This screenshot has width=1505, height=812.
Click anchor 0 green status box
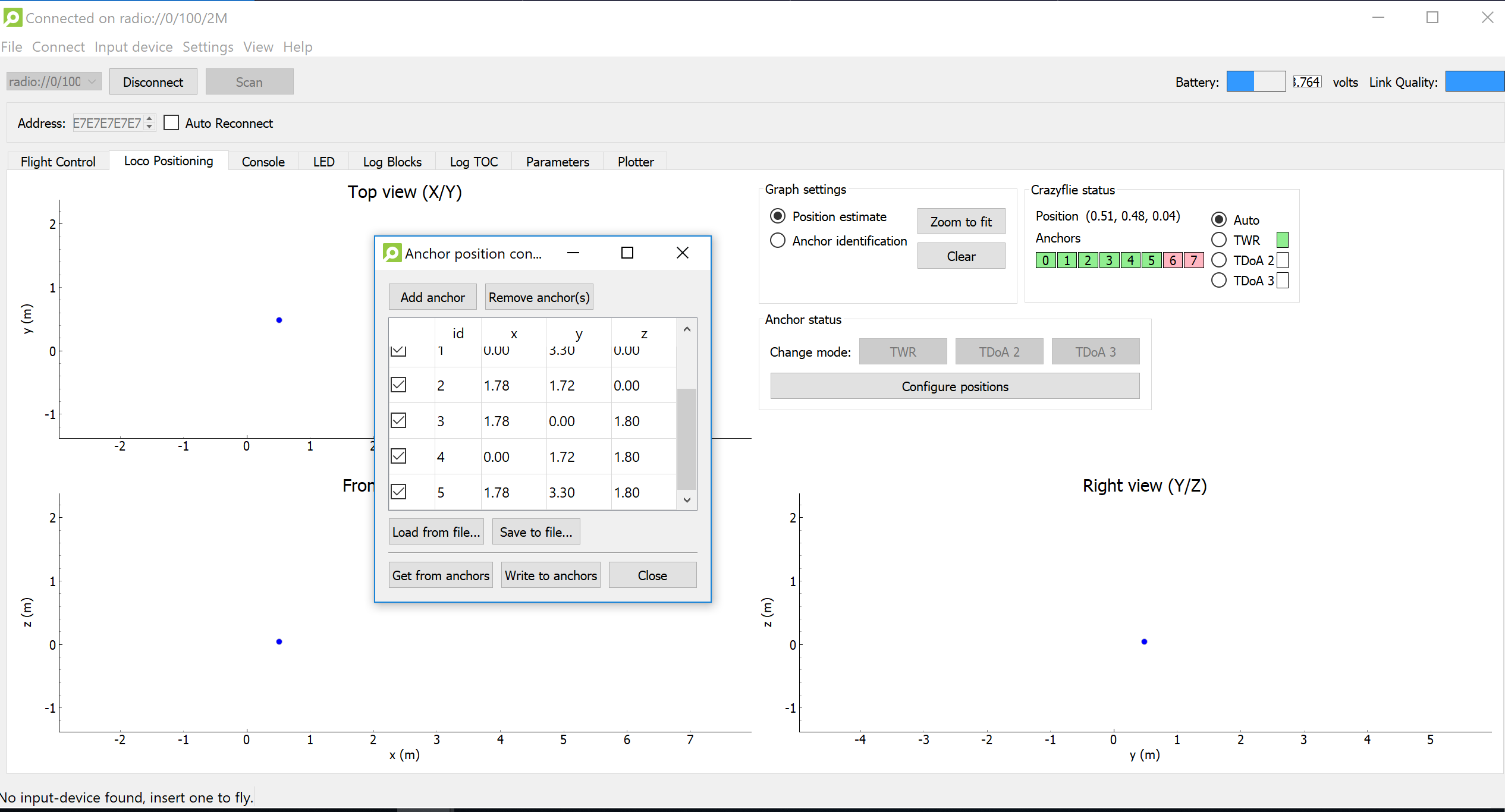1045,260
